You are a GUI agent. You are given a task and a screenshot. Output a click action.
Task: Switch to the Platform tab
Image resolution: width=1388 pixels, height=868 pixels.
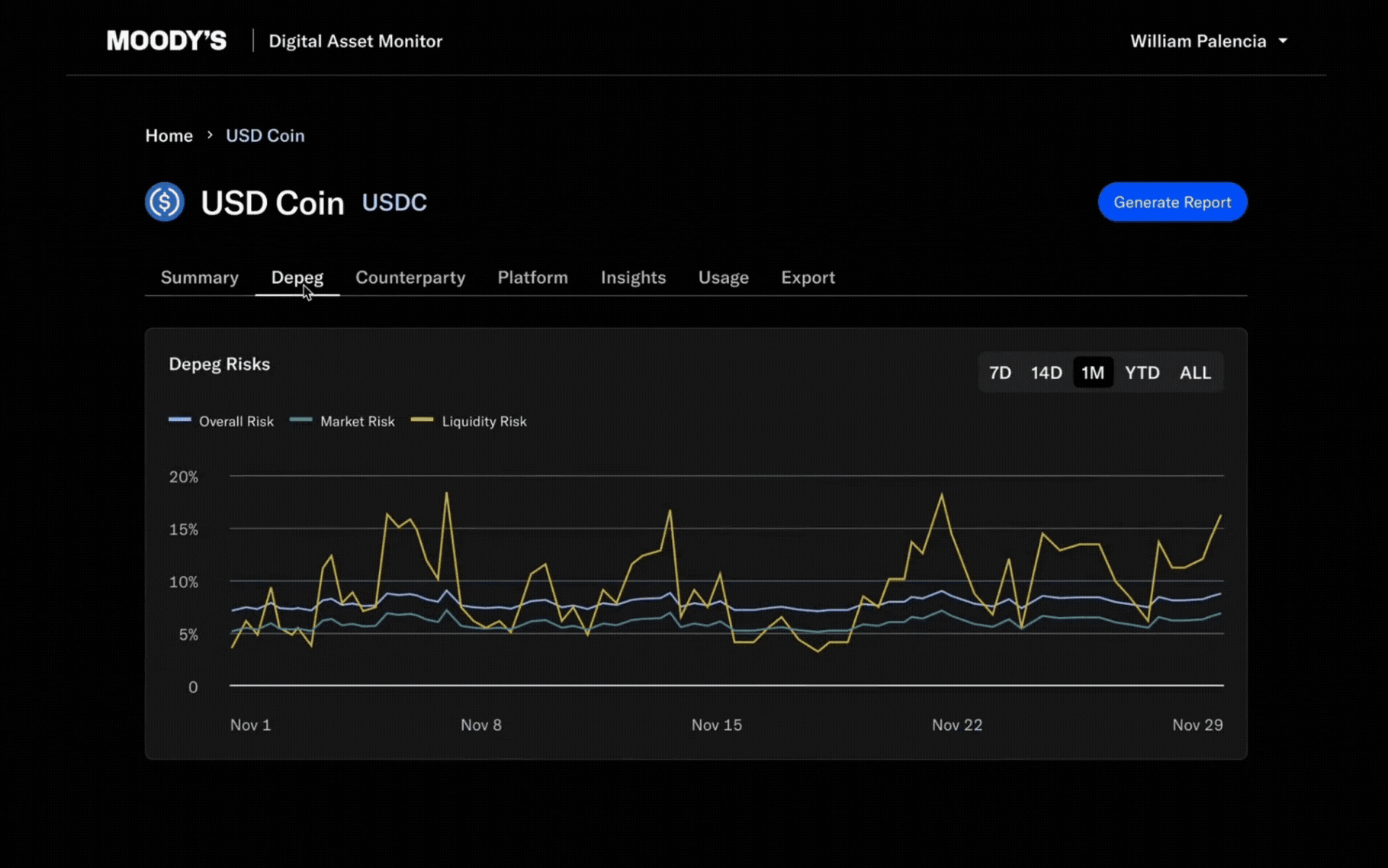click(532, 278)
